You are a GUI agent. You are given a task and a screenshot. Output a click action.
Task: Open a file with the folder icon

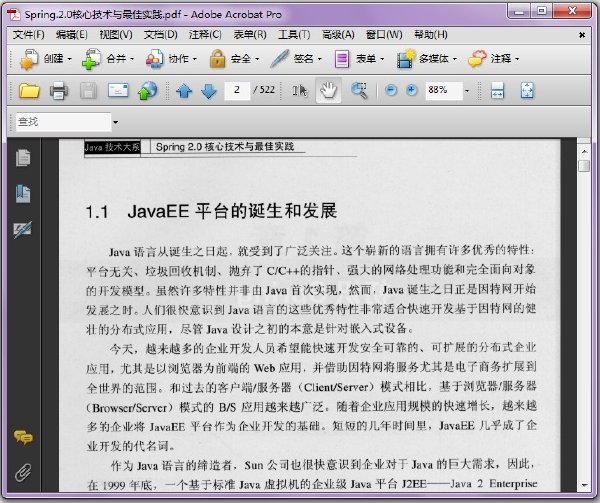(x=29, y=91)
